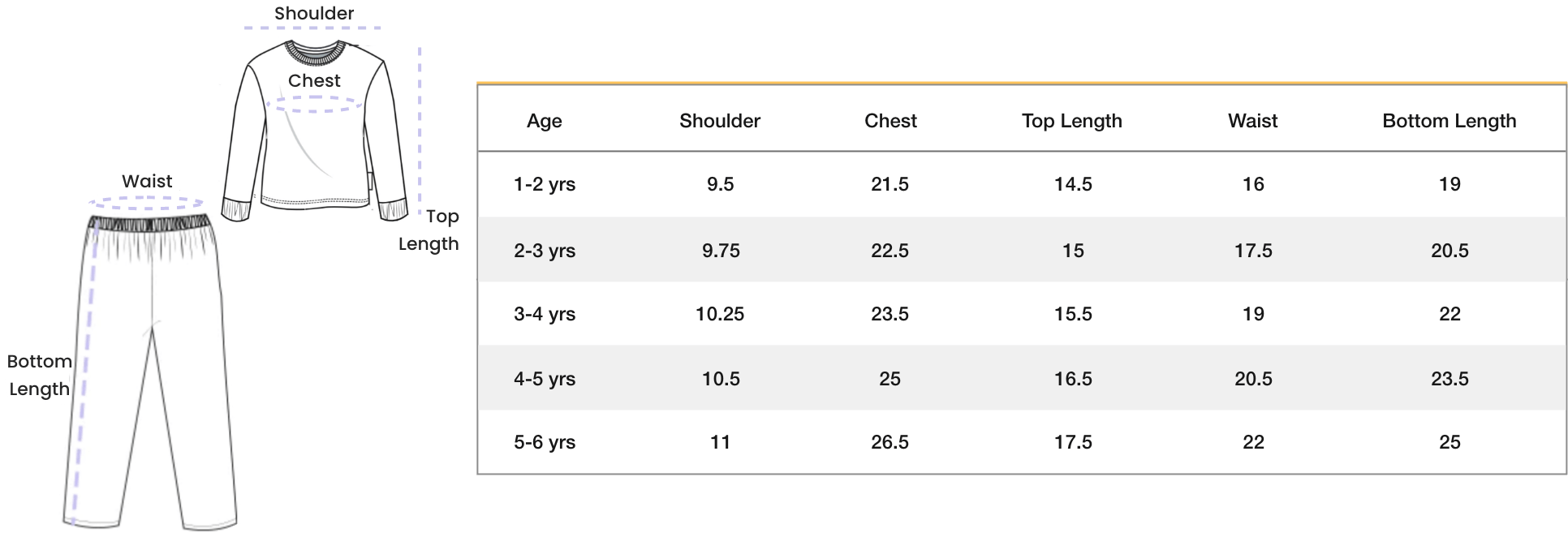Select the Bottom Length column header

tap(1450, 121)
